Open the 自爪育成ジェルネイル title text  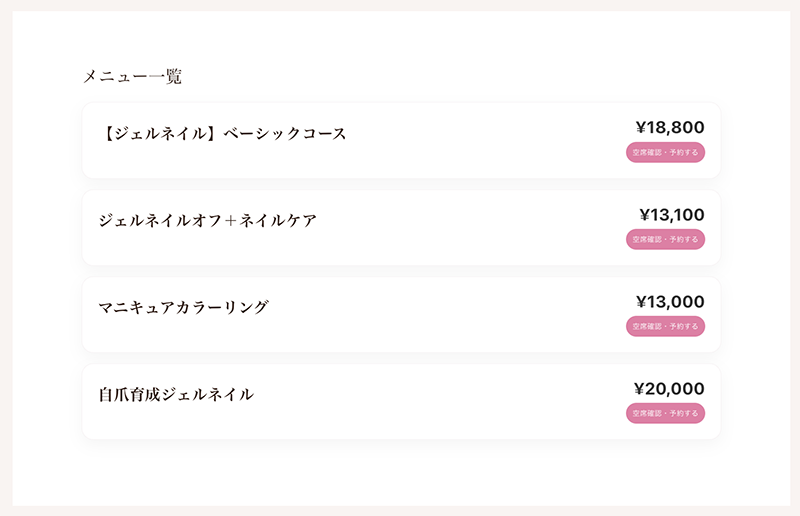(176, 394)
